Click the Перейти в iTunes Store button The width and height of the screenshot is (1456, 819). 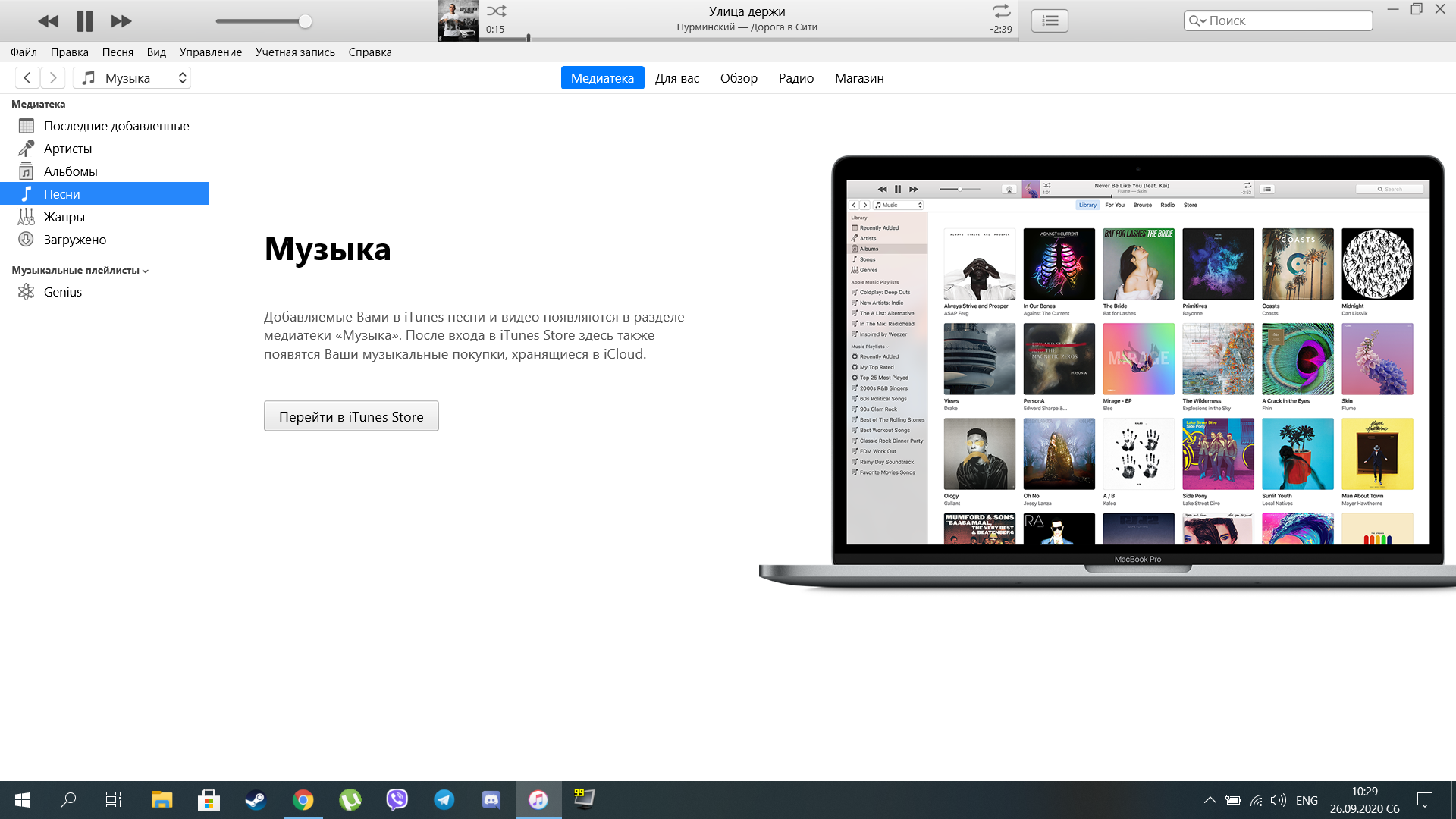pos(351,416)
